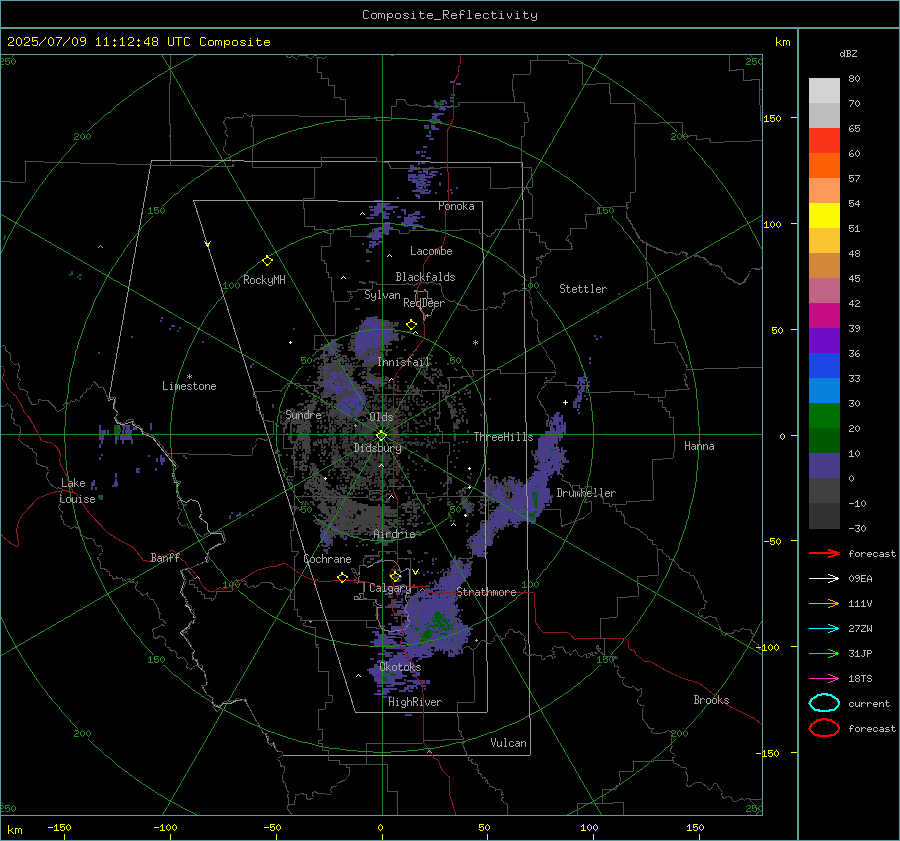Click the Airdrie town label
Image resolution: width=900 pixels, height=841 pixels.
tap(394, 534)
